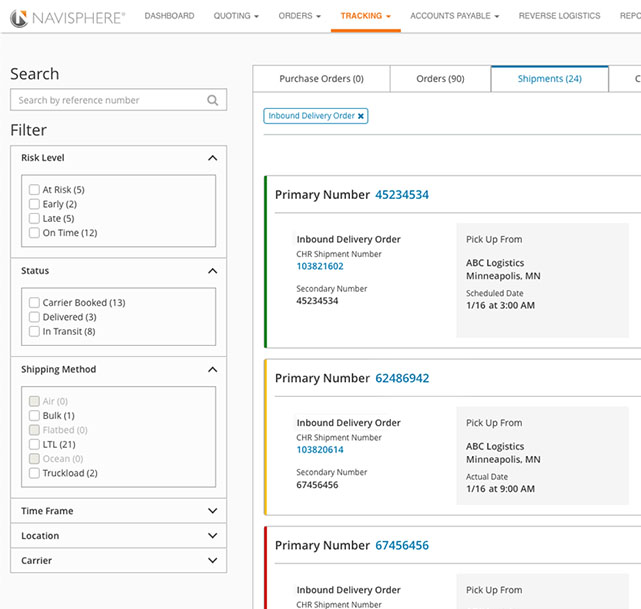
Task: Click the actual date 1/16 at 9:00 AM
Action: click(x=500, y=489)
